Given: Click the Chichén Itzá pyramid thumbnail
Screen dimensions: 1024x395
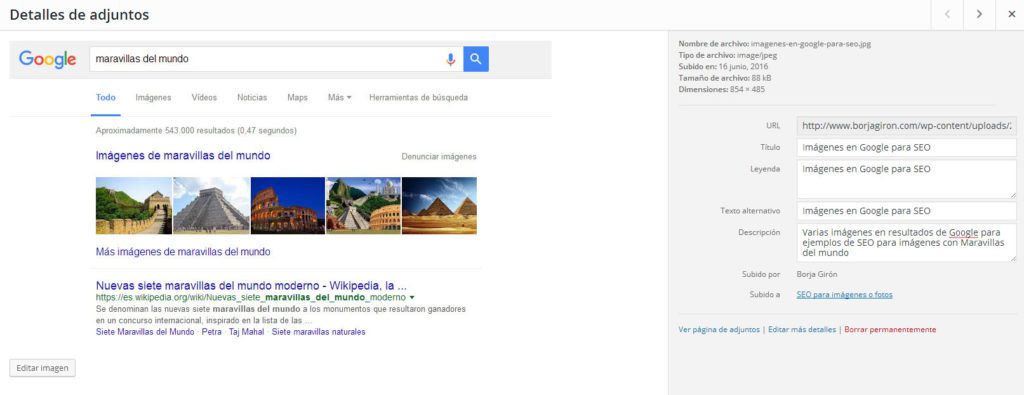Looking at the screenshot, I should 211,206.
